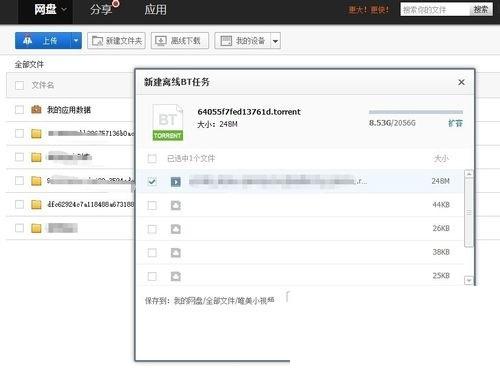Open the upload button dropdown arrow
Viewport: 500px width, 371px height.
point(76,41)
